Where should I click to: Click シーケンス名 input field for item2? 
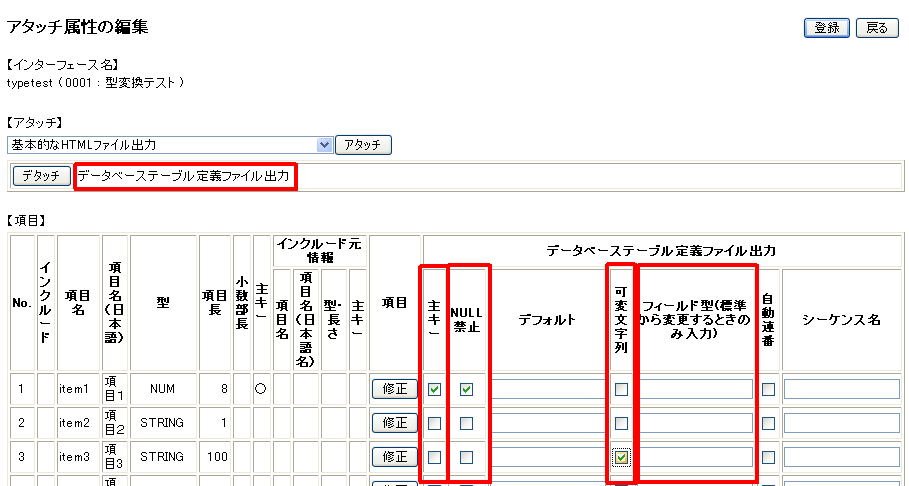841,423
